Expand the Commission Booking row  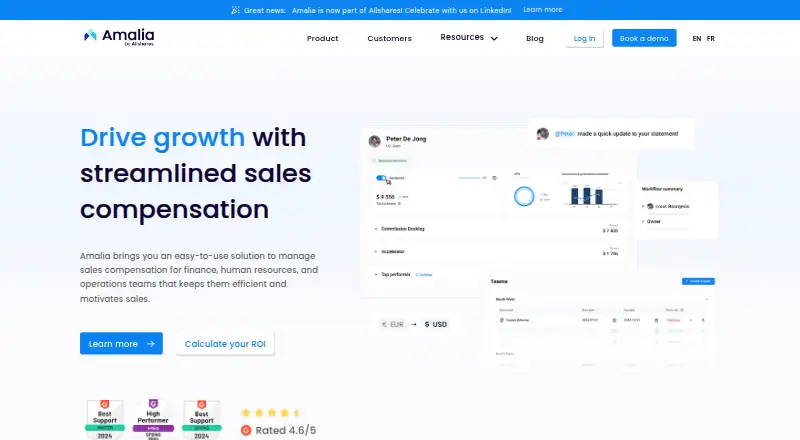coord(496,229)
